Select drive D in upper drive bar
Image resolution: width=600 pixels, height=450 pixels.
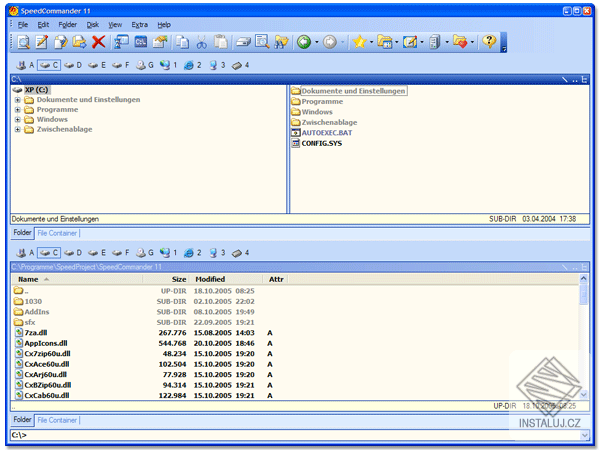[x=73, y=65]
